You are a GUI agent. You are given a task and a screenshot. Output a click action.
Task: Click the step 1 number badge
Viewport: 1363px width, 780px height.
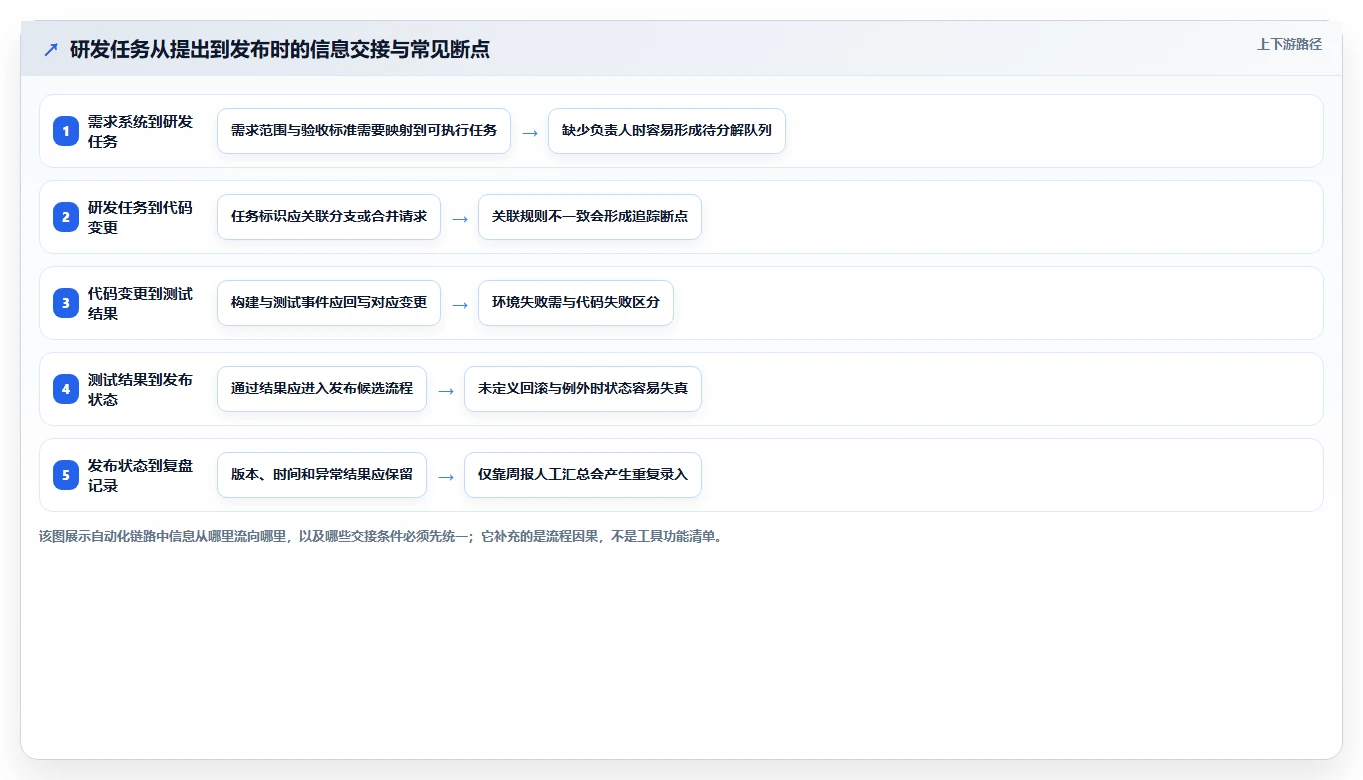(66, 131)
